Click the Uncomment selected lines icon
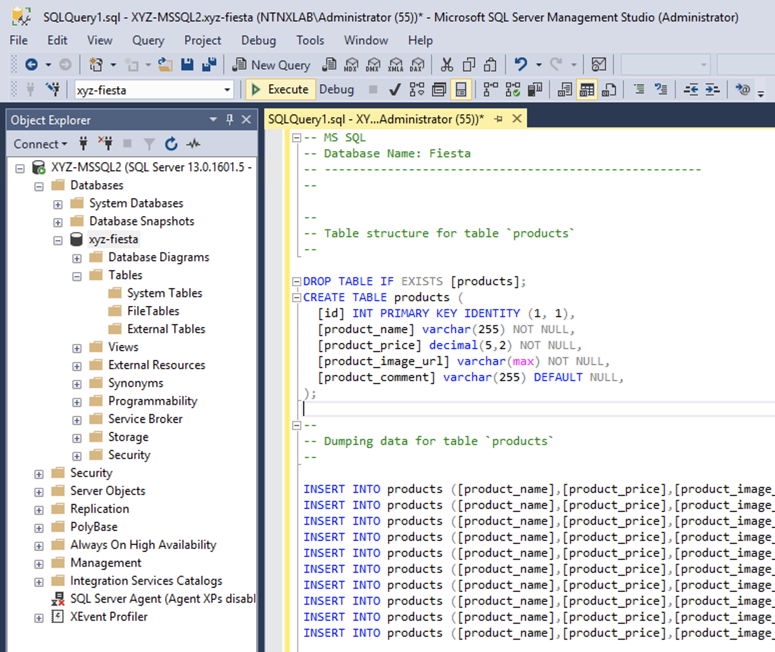This screenshot has width=775, height=652. [x=661, y=89]
